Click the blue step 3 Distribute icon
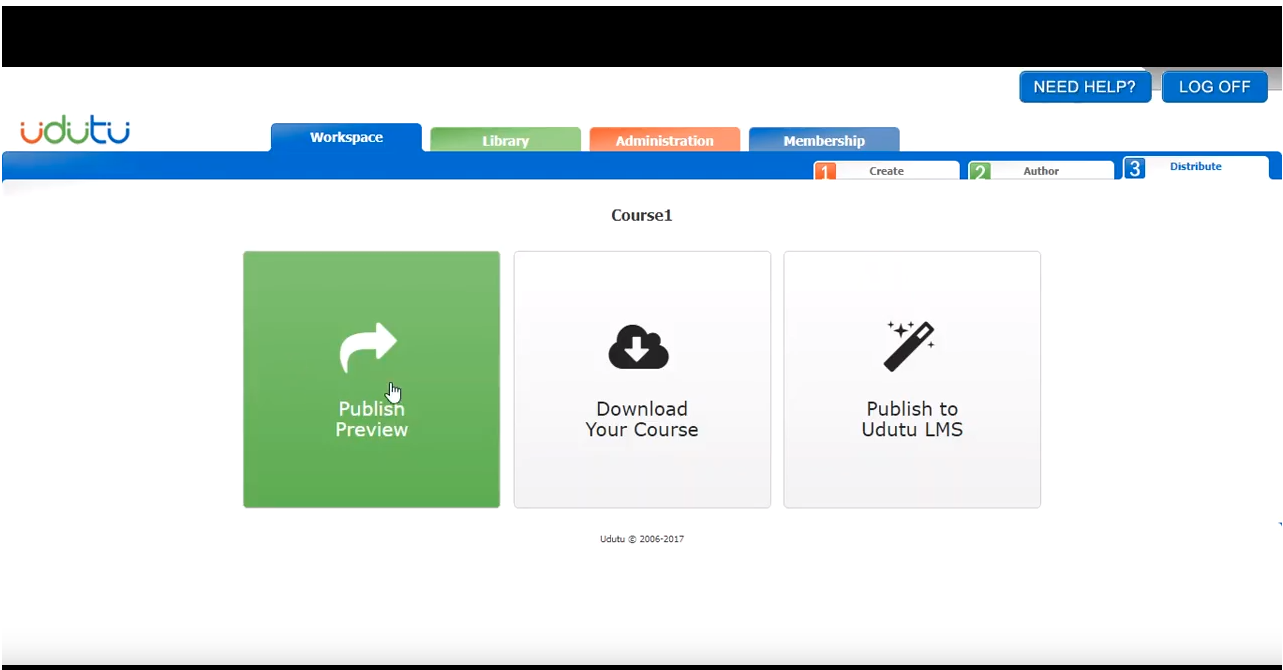This screenshot has width=1283, height=670. [x=1134, y=168]
